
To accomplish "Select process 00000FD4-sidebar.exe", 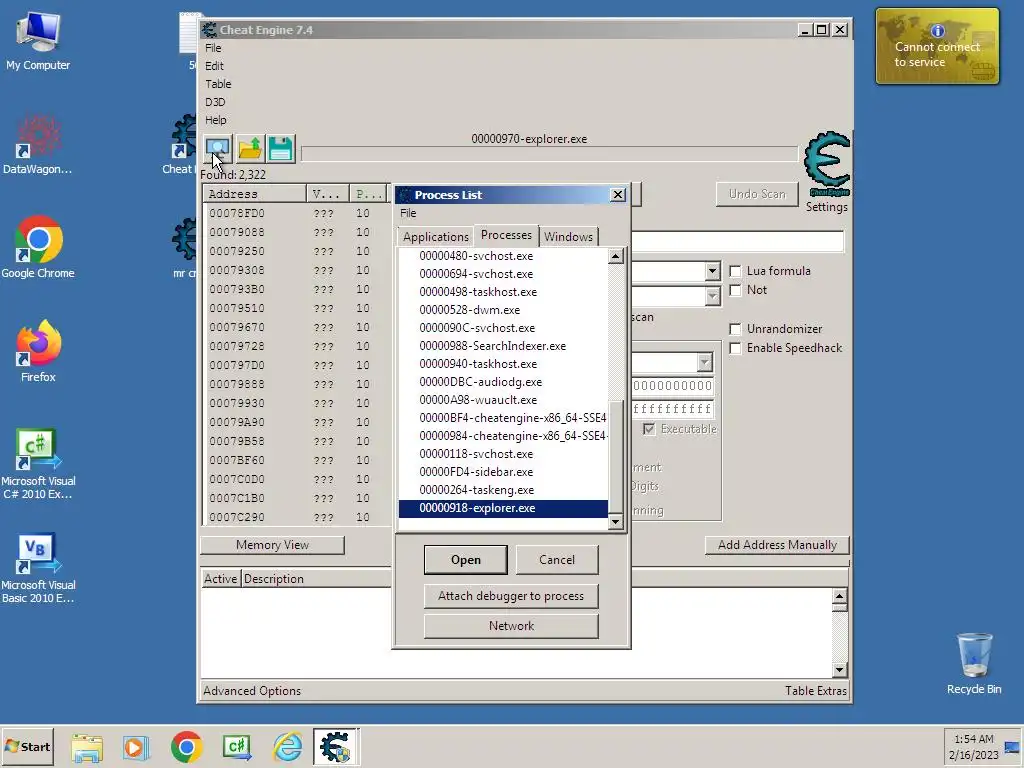I will coord(503,472).
